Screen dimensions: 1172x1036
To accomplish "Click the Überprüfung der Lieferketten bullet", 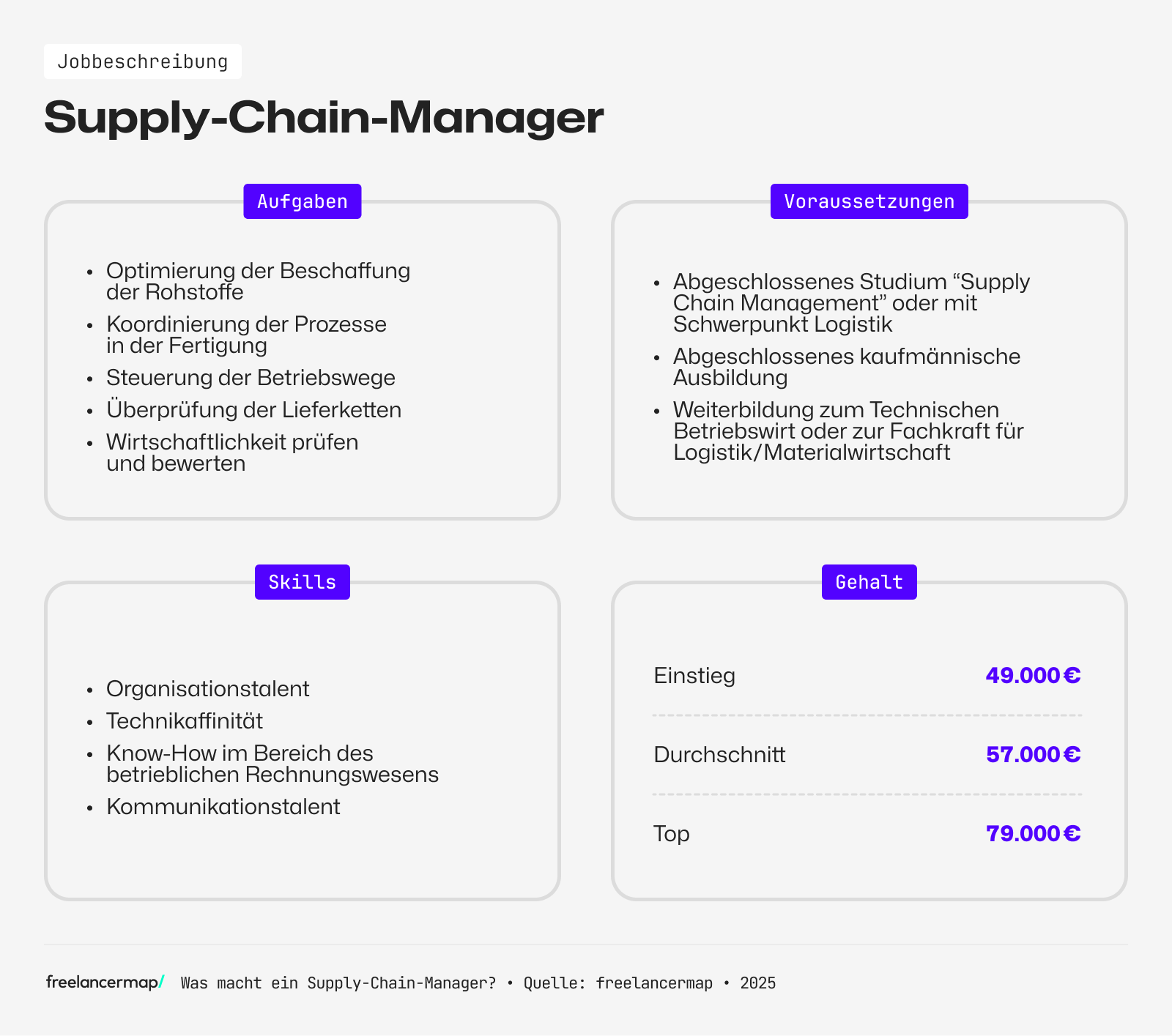I will click(x=253, y=410).
